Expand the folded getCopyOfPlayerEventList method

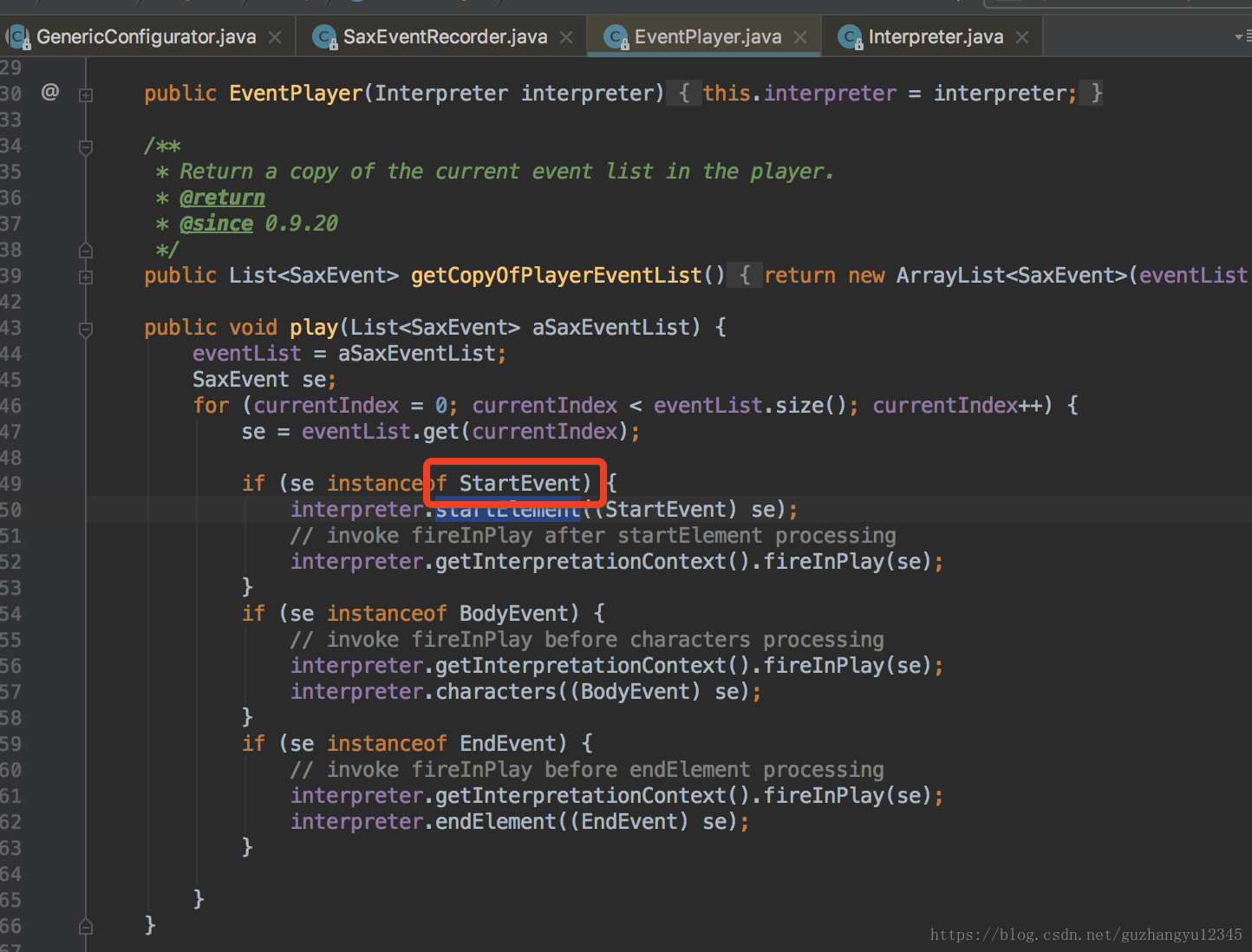[x=86, y=277]
